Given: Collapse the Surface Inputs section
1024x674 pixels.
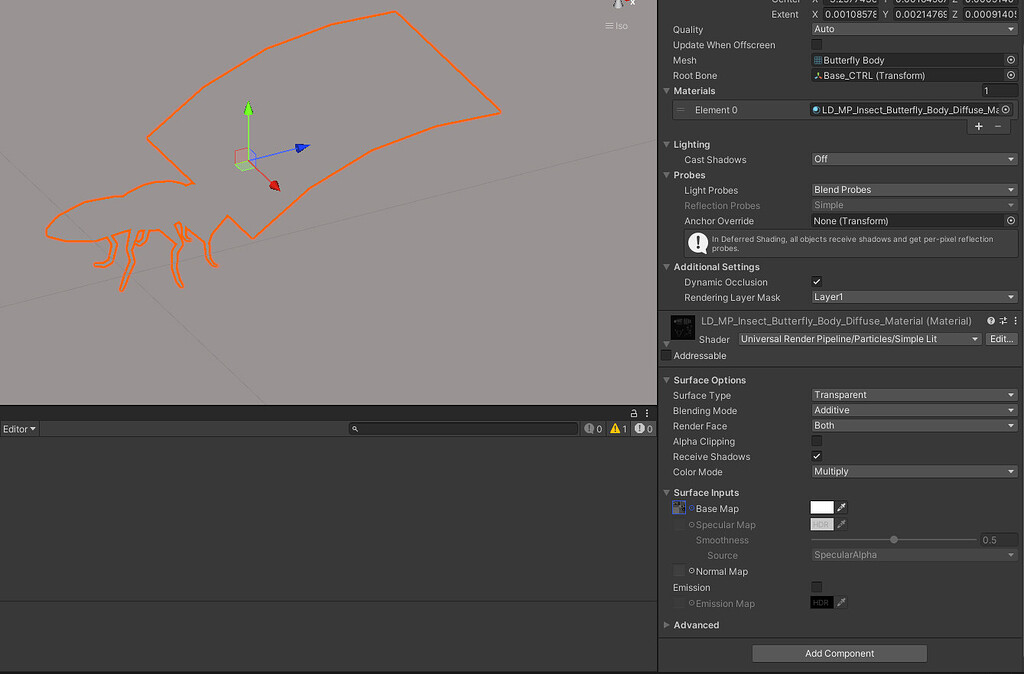Looking at the screenshot, I should pyautogui.click(x=667, y=492).
